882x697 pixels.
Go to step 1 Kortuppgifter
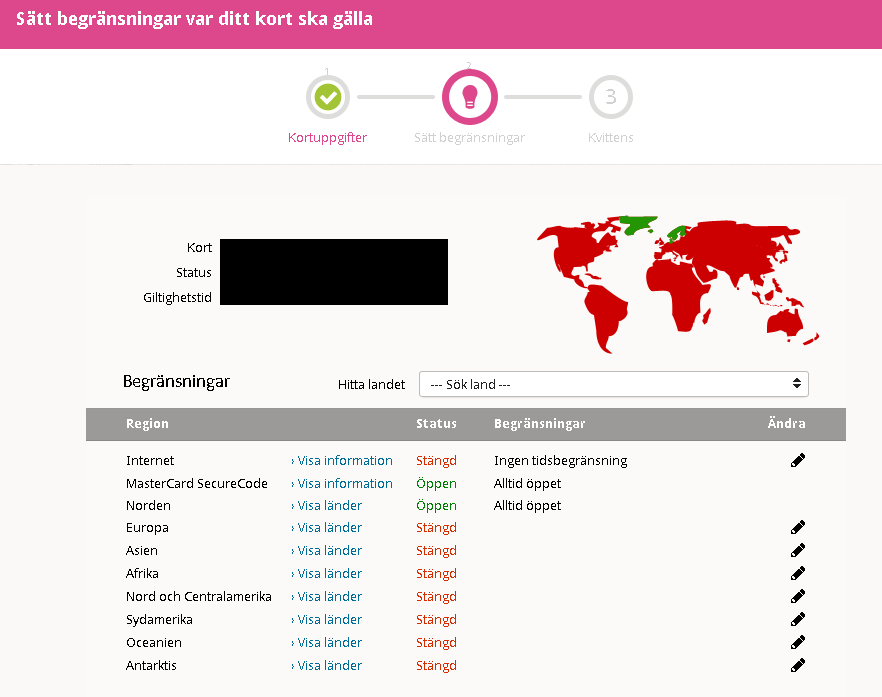pos(328,98)
